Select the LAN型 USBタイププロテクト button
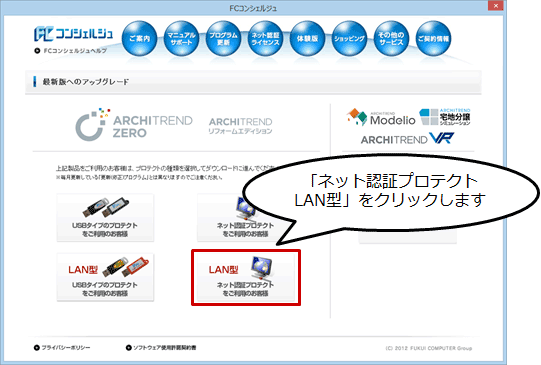This screenshot has height=365, width=541. click(105, 277)
